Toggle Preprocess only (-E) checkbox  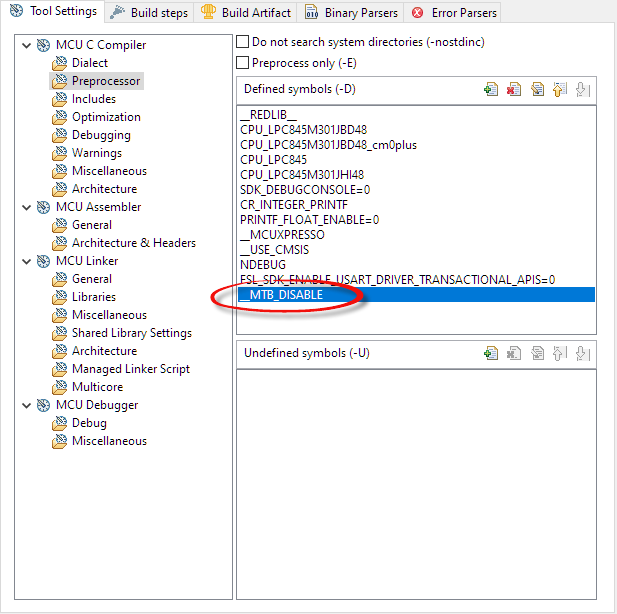coord(243,63)
